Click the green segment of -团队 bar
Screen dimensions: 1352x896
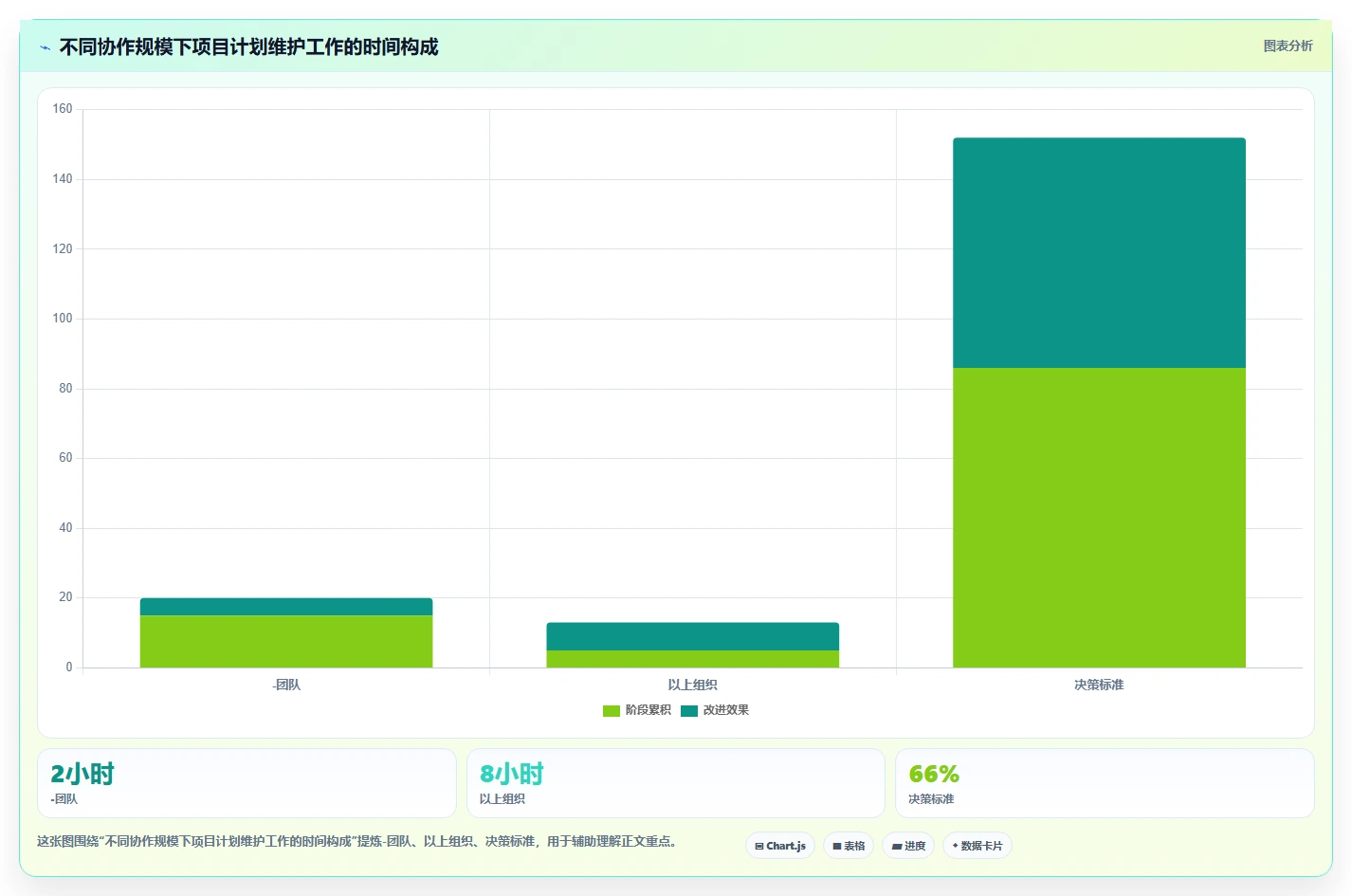tap(286, 642)
